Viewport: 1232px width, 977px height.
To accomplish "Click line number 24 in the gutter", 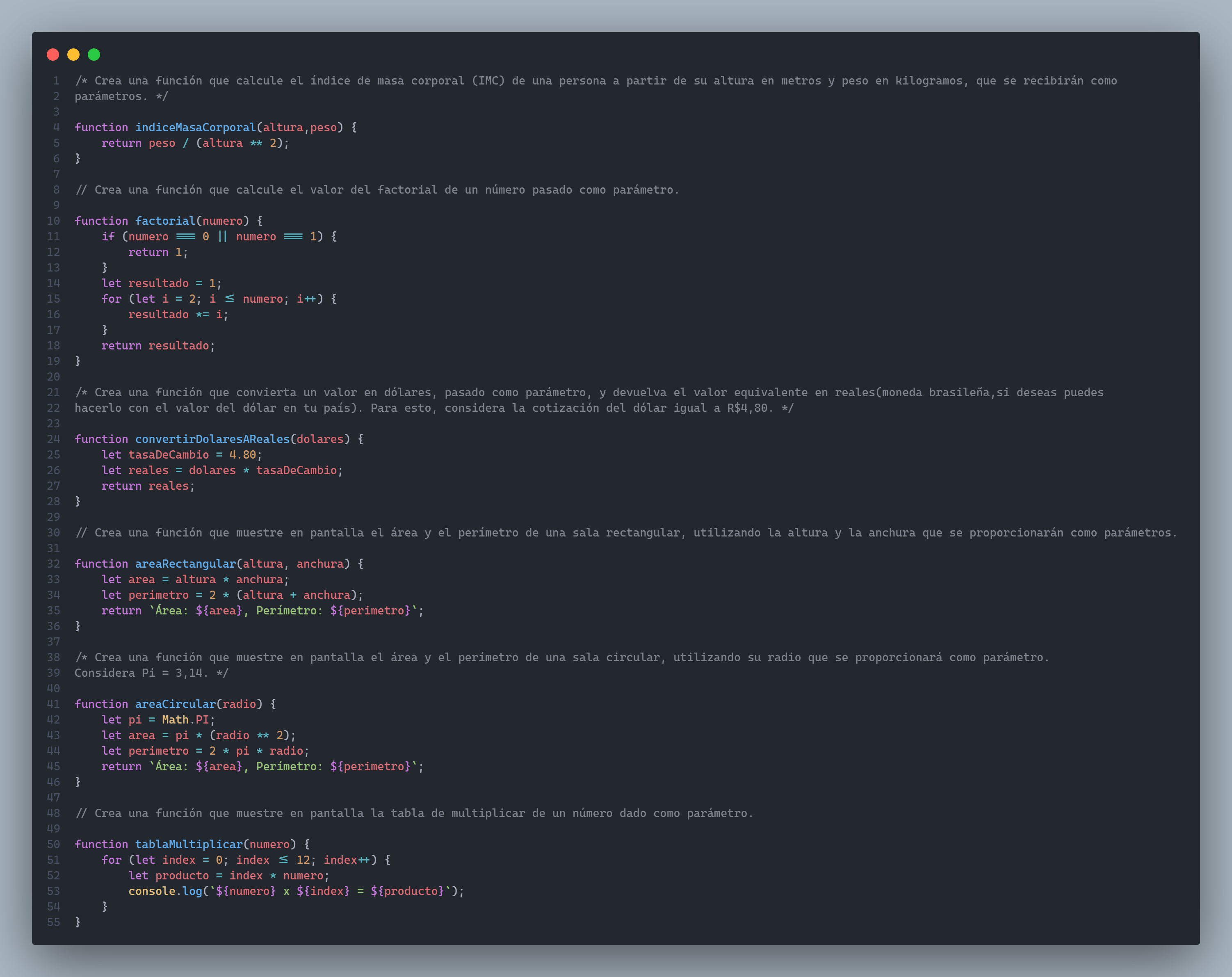I will 53,439.
